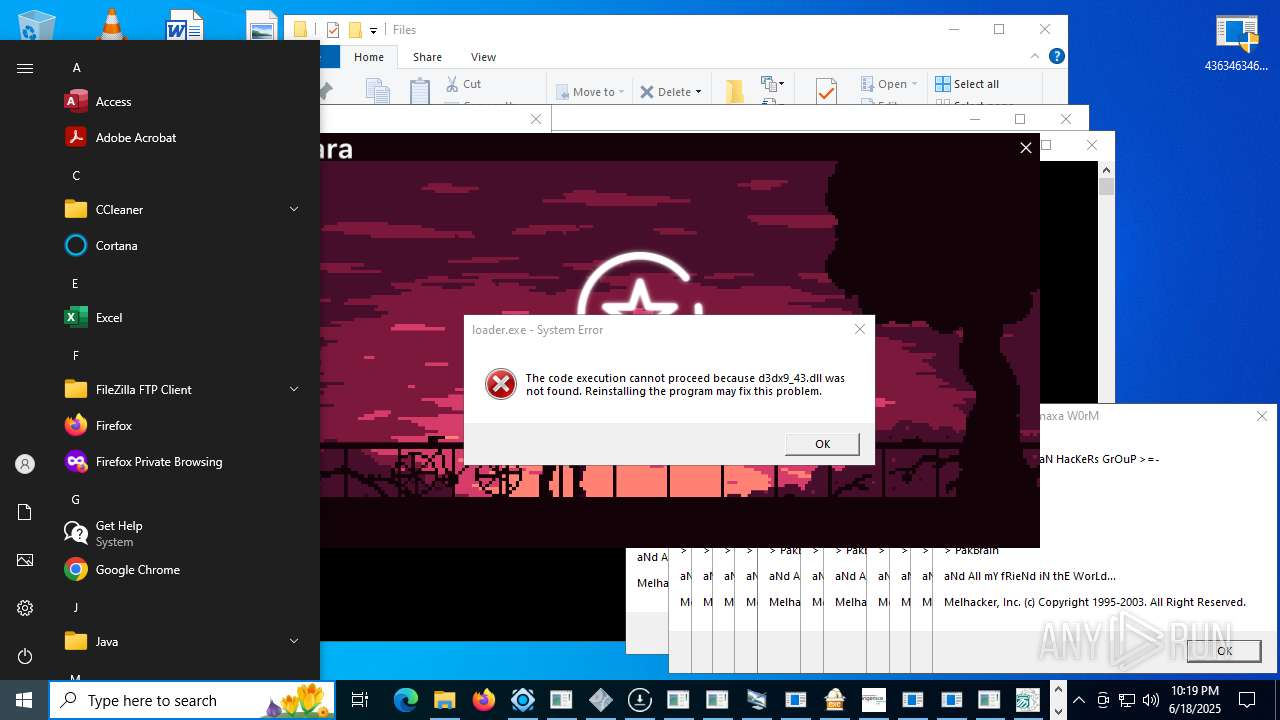Click Cut in the Files ribbon
This screenshot has height=720, width=1280.
click(x=463, y=84)
